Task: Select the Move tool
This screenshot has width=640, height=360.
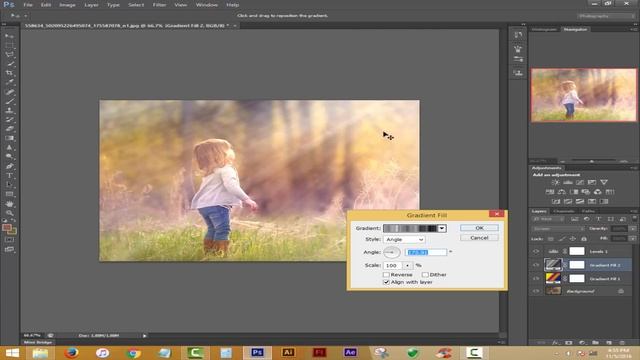Action: click(x=9, y=36)
